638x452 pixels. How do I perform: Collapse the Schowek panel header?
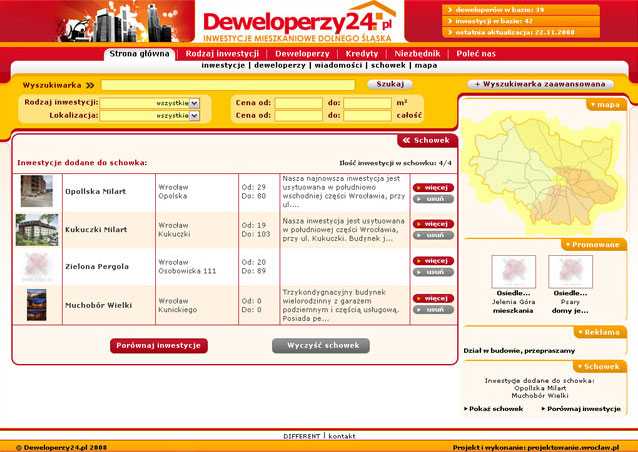coord(427,141)
